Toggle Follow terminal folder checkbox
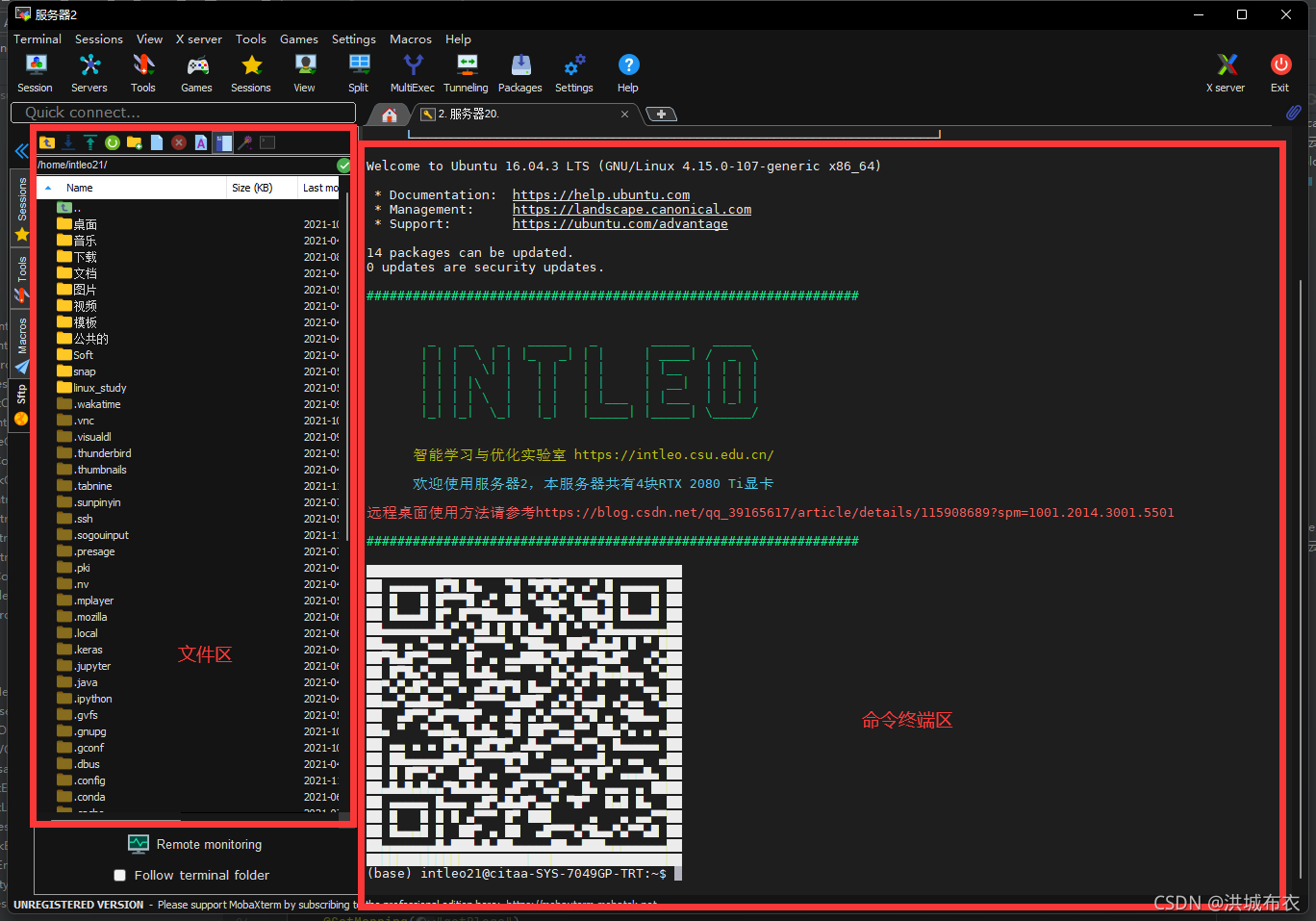This screenshot has width=1316, height=921. pos(120,876)
